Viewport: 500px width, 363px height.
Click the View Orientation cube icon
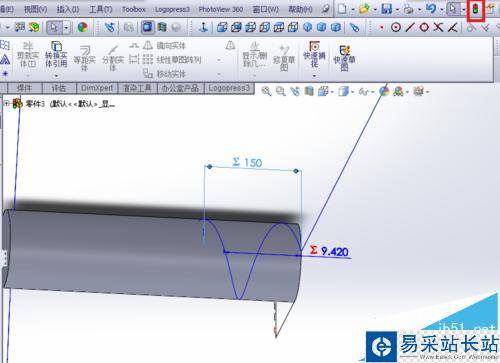coord(323,91)
